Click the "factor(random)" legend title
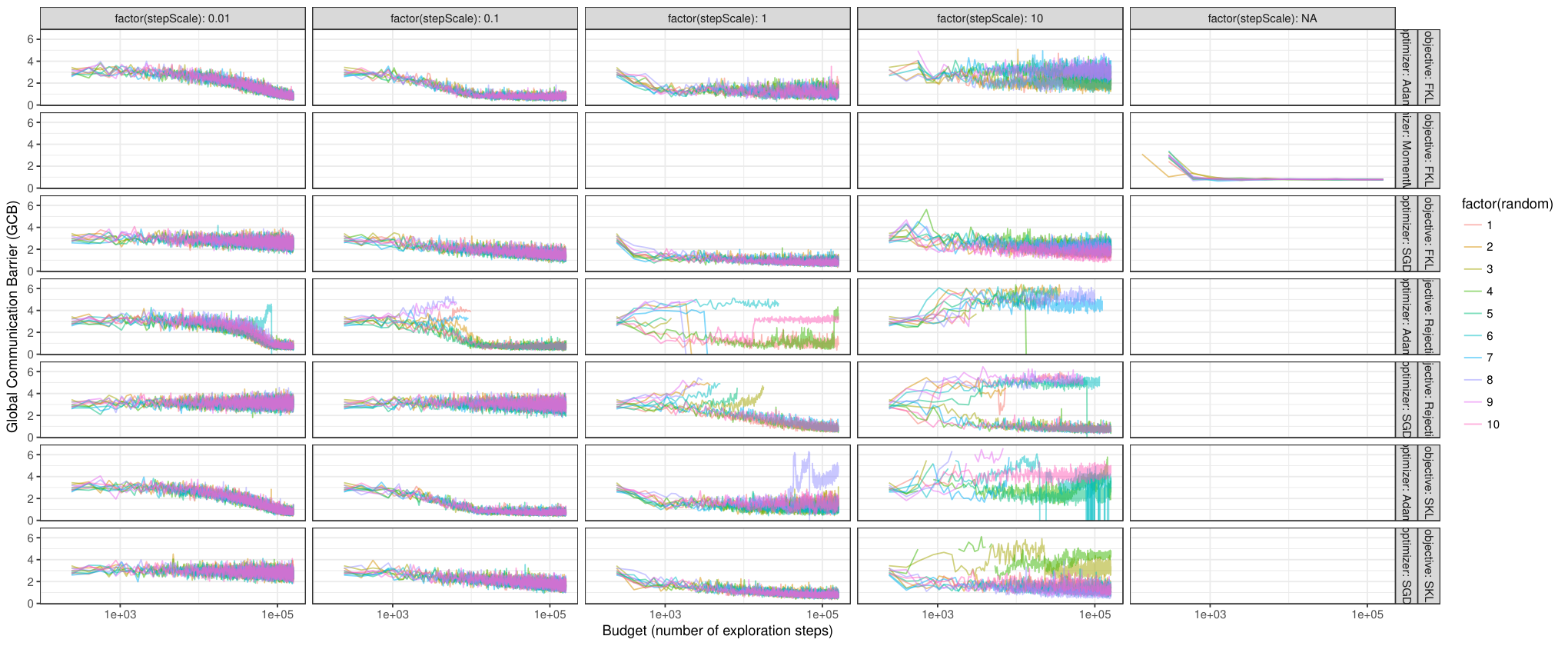The height and width of the screenshot is (646, 1568). (1507, 204)
